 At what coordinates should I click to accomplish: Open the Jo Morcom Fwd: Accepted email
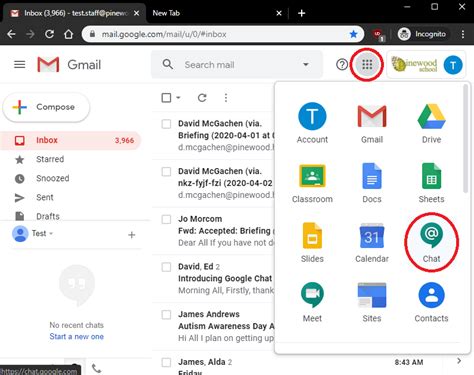[x=213, y=231]
